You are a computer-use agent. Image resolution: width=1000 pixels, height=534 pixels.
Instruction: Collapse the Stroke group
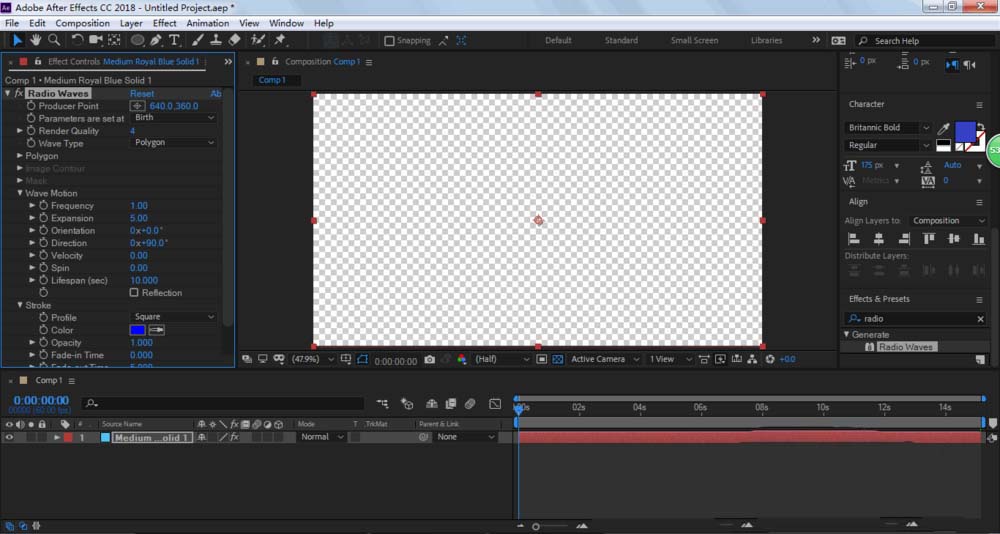click(20, 305)
